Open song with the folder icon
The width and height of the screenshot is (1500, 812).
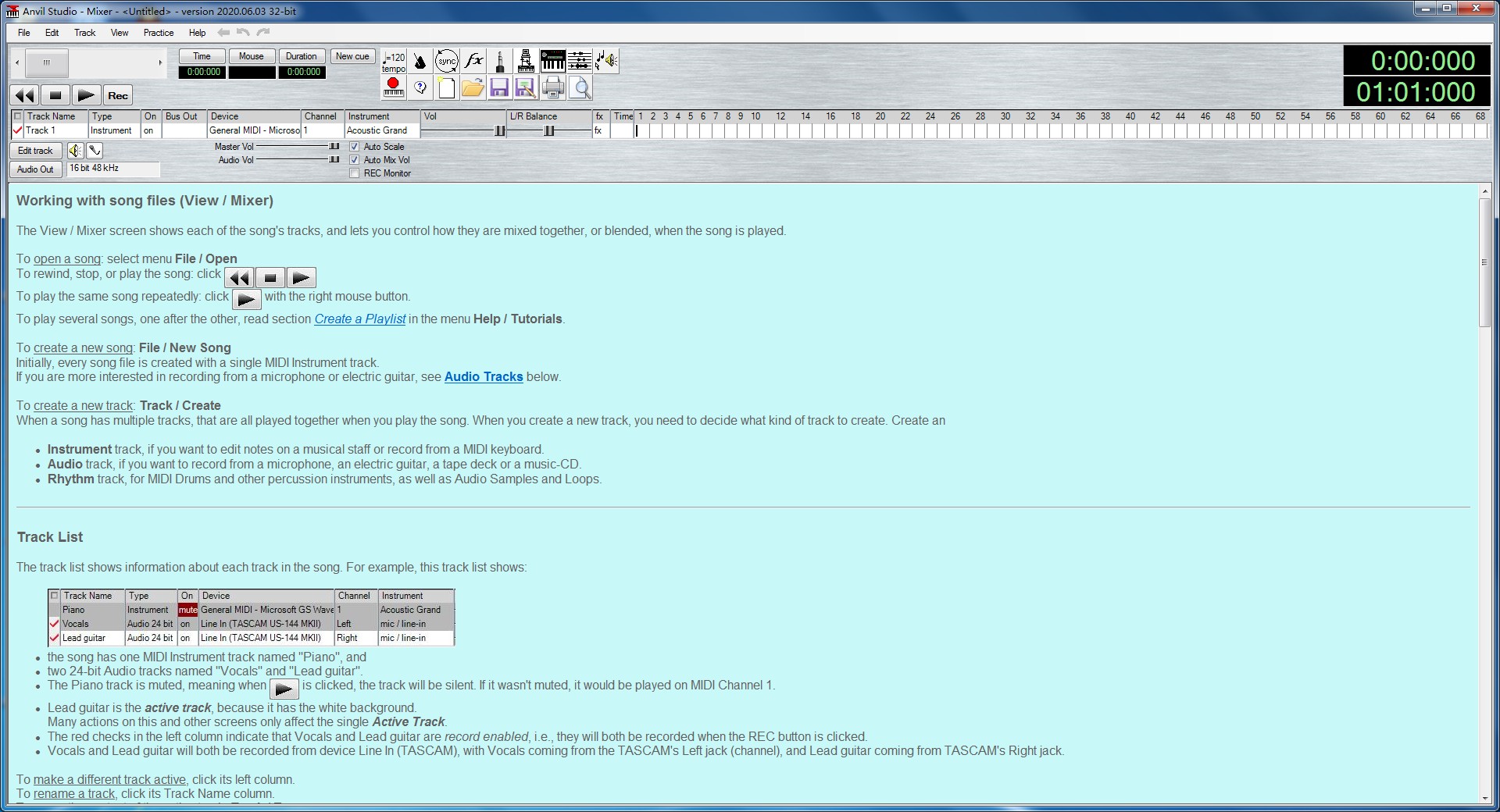(473, 87)
